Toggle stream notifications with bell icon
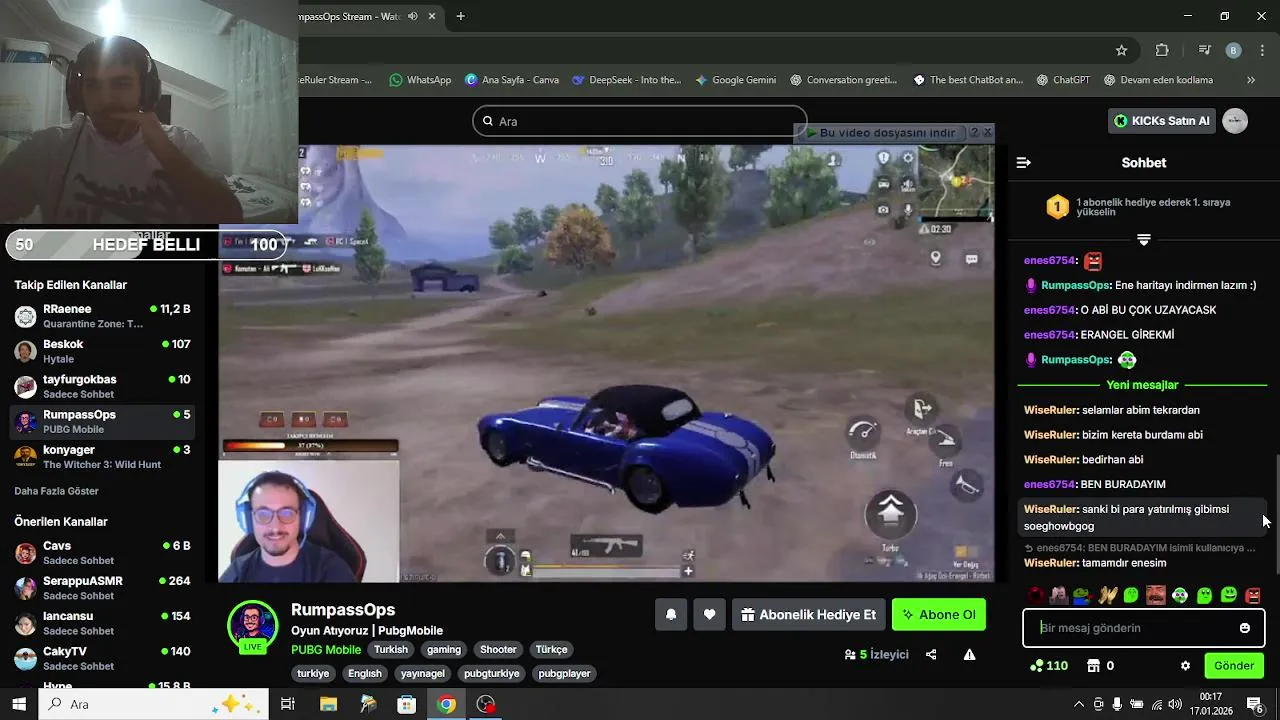 [671, 614]
